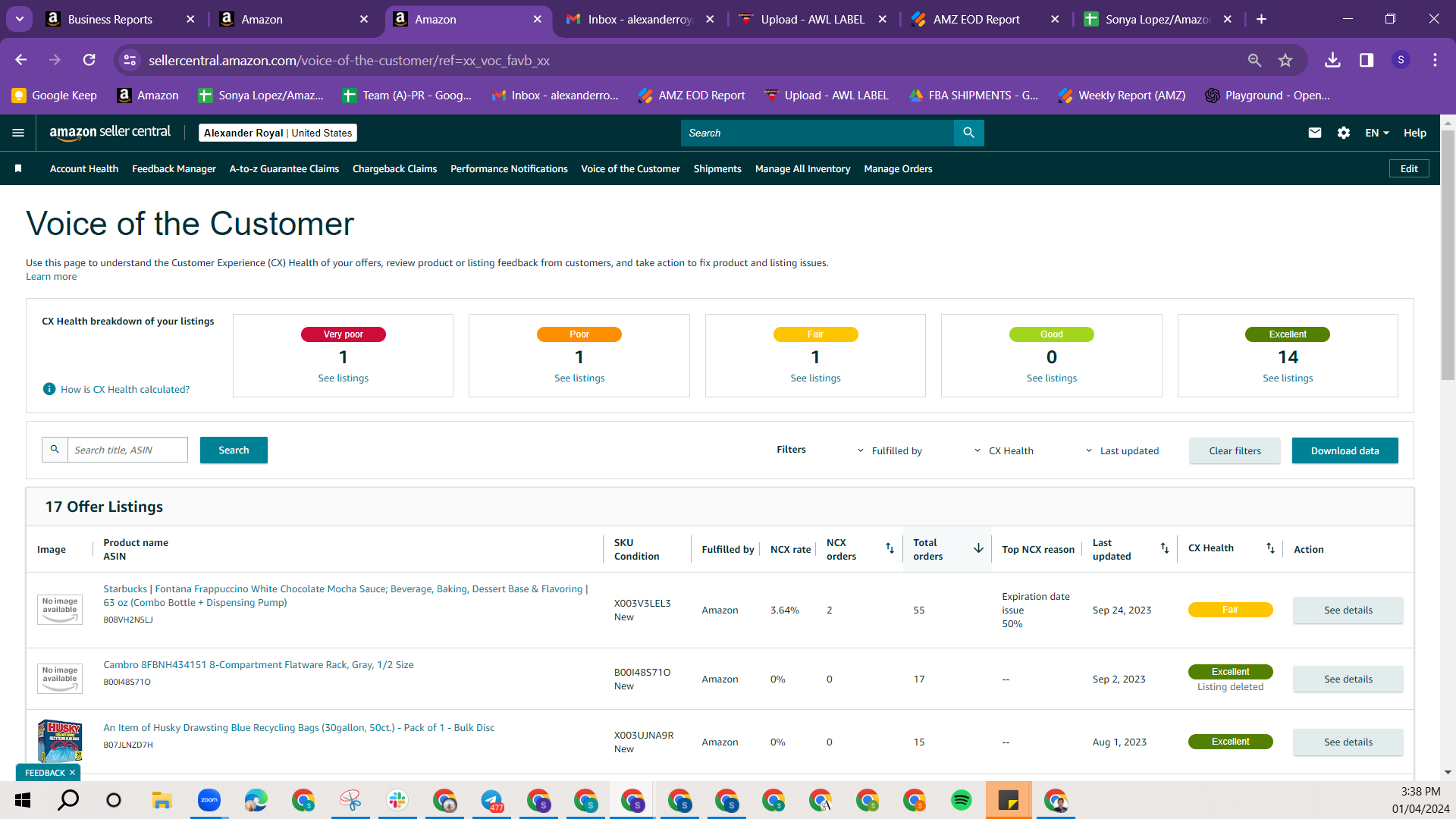The height and width of the screenshot is (819, 1456).
Task: Expand the CX Health filter dropdown
Action: [1003, 450]
